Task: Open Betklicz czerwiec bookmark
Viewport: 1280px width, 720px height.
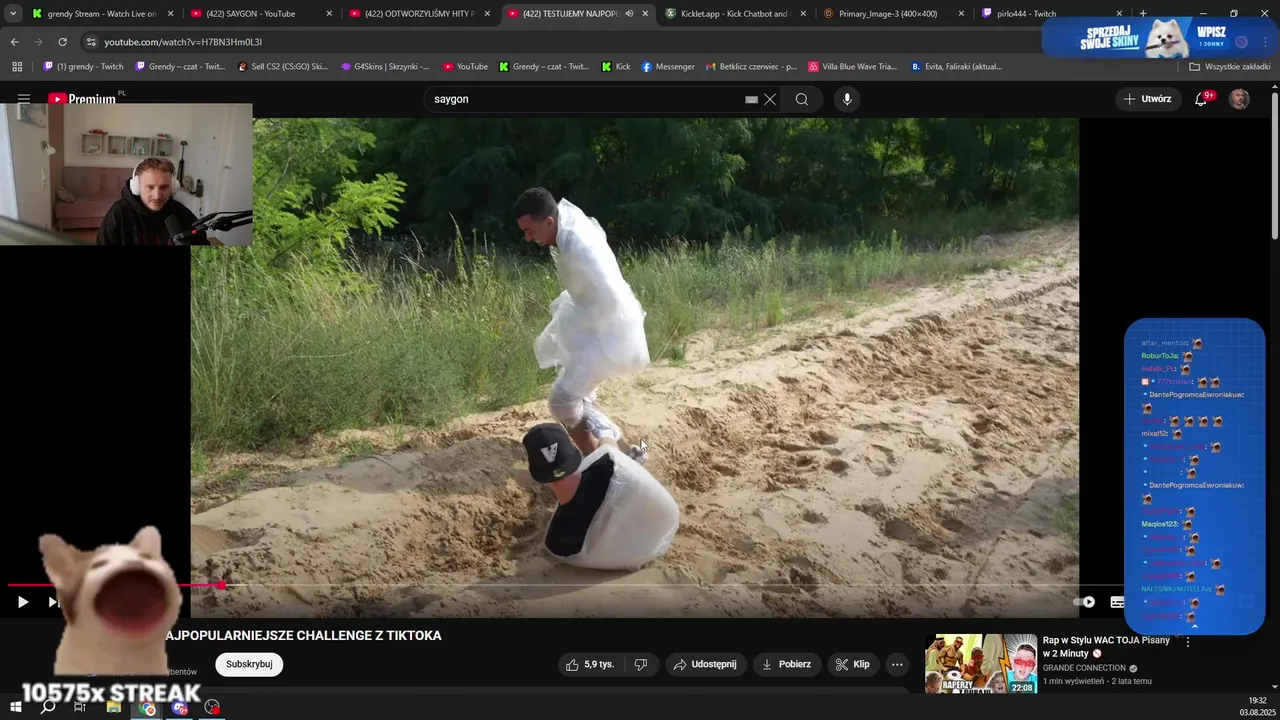Action: [x=751, y=67]
